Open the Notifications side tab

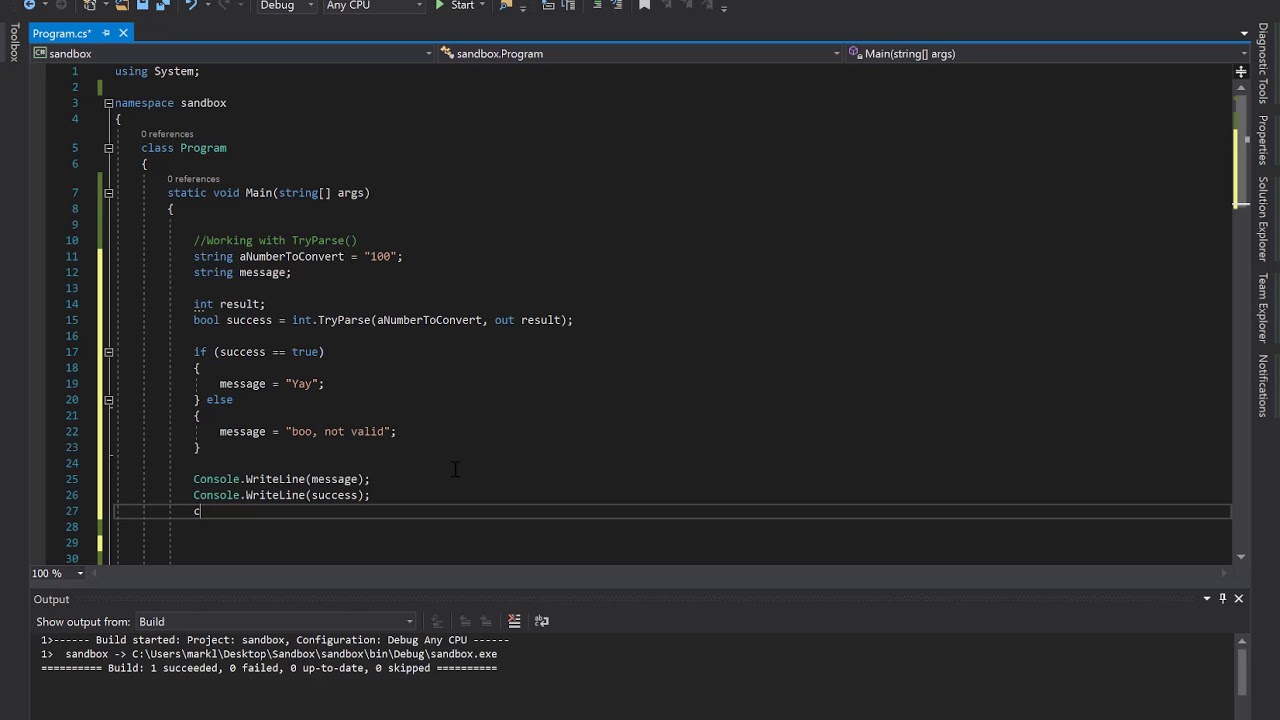(x=1263, y=385)
